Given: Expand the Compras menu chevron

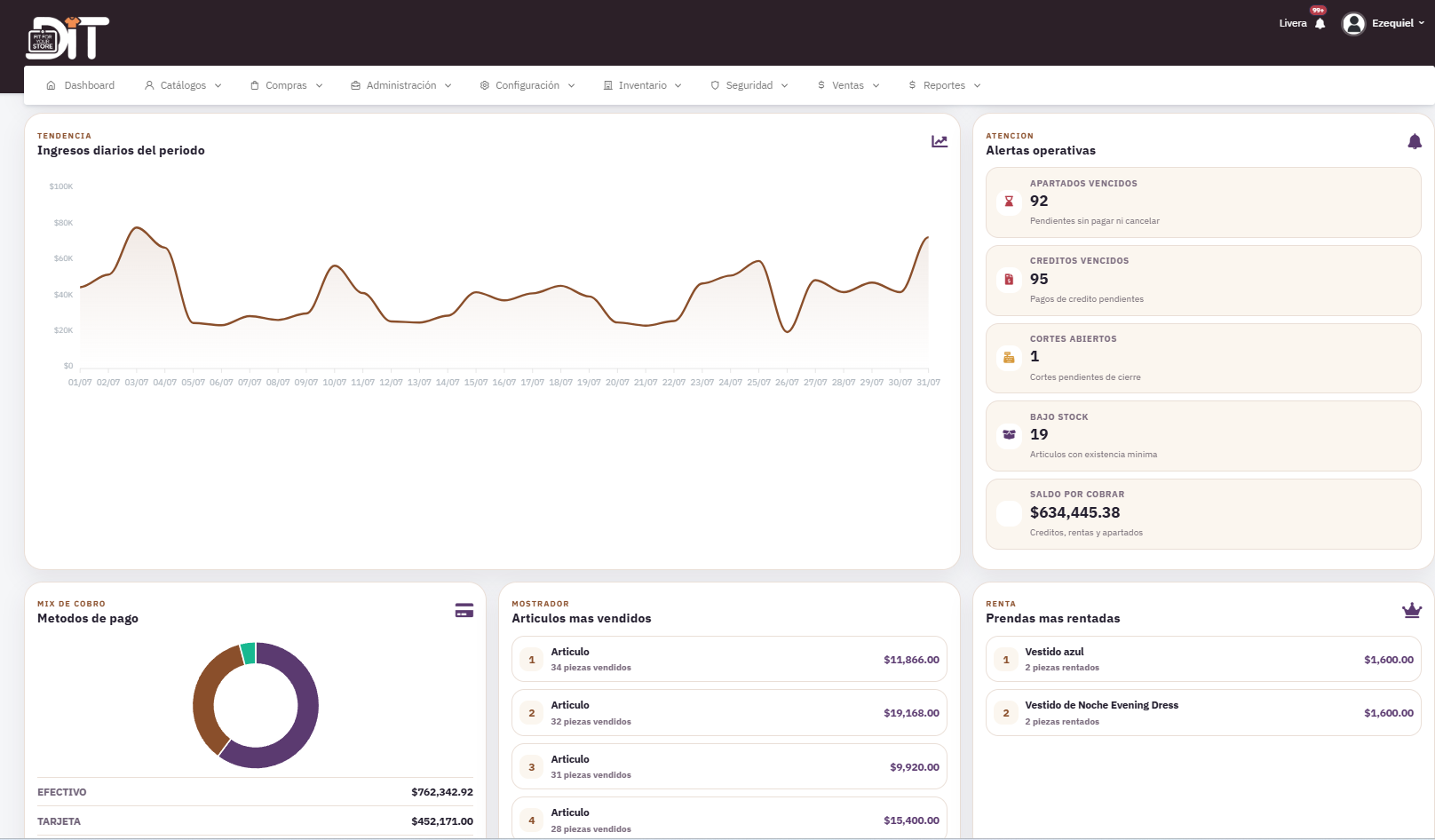Looking at the screenshot, I should click(319, 86).
